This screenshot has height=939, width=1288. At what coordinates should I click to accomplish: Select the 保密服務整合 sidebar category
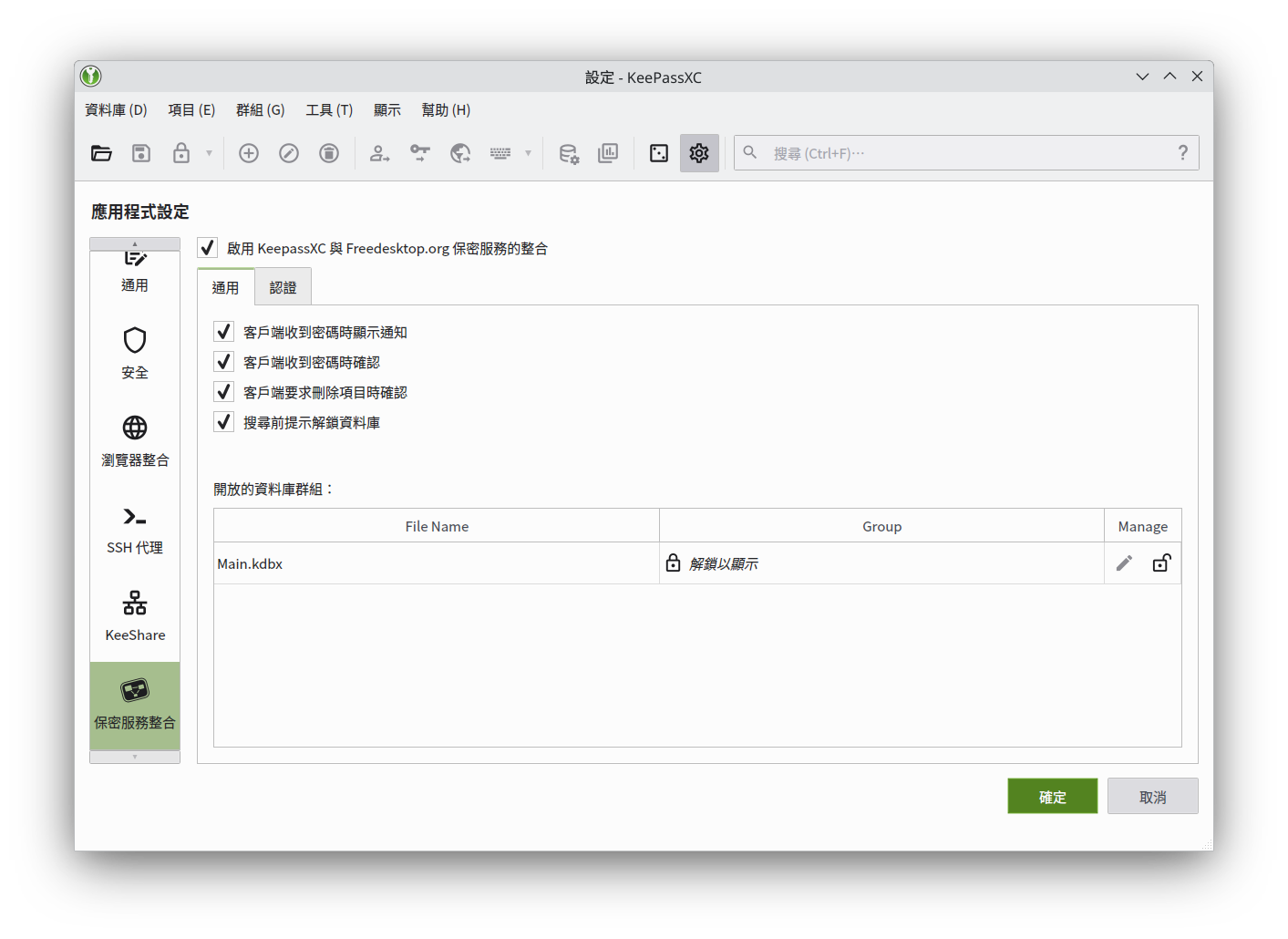(135, 706)
